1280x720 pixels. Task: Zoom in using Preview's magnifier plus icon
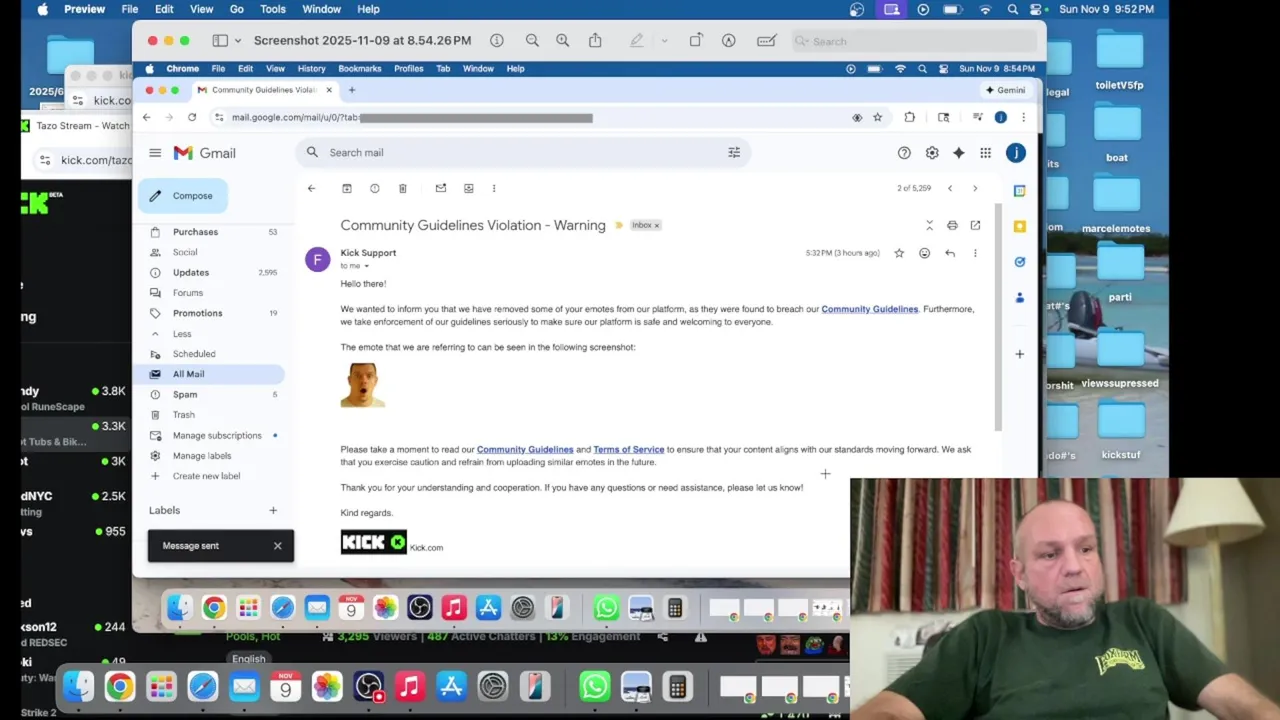click(563, 41)
